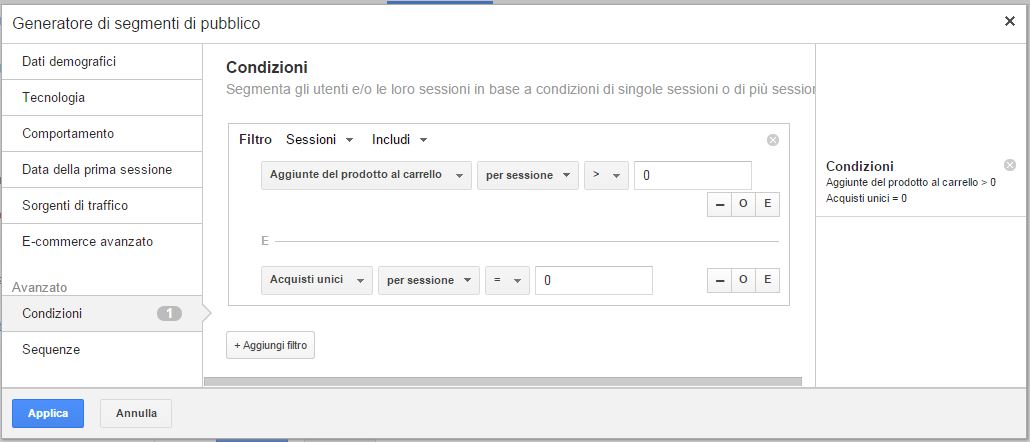Open the Sessioni filter scope dropdown
Screen dimensions: 1030x442
(x=320, y=140)
